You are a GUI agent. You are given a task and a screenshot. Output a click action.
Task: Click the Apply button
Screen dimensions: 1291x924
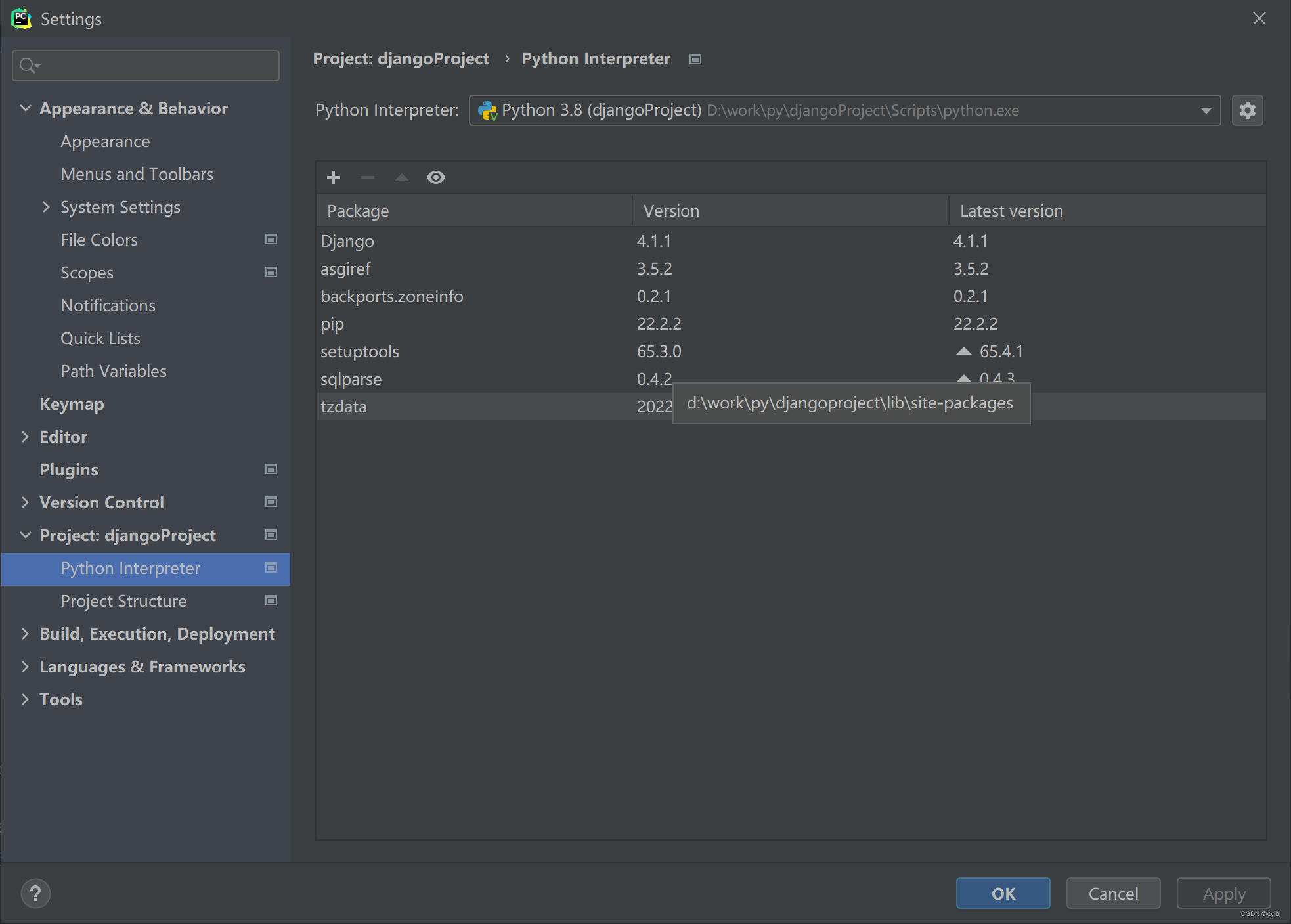[x=1223, y=893]
